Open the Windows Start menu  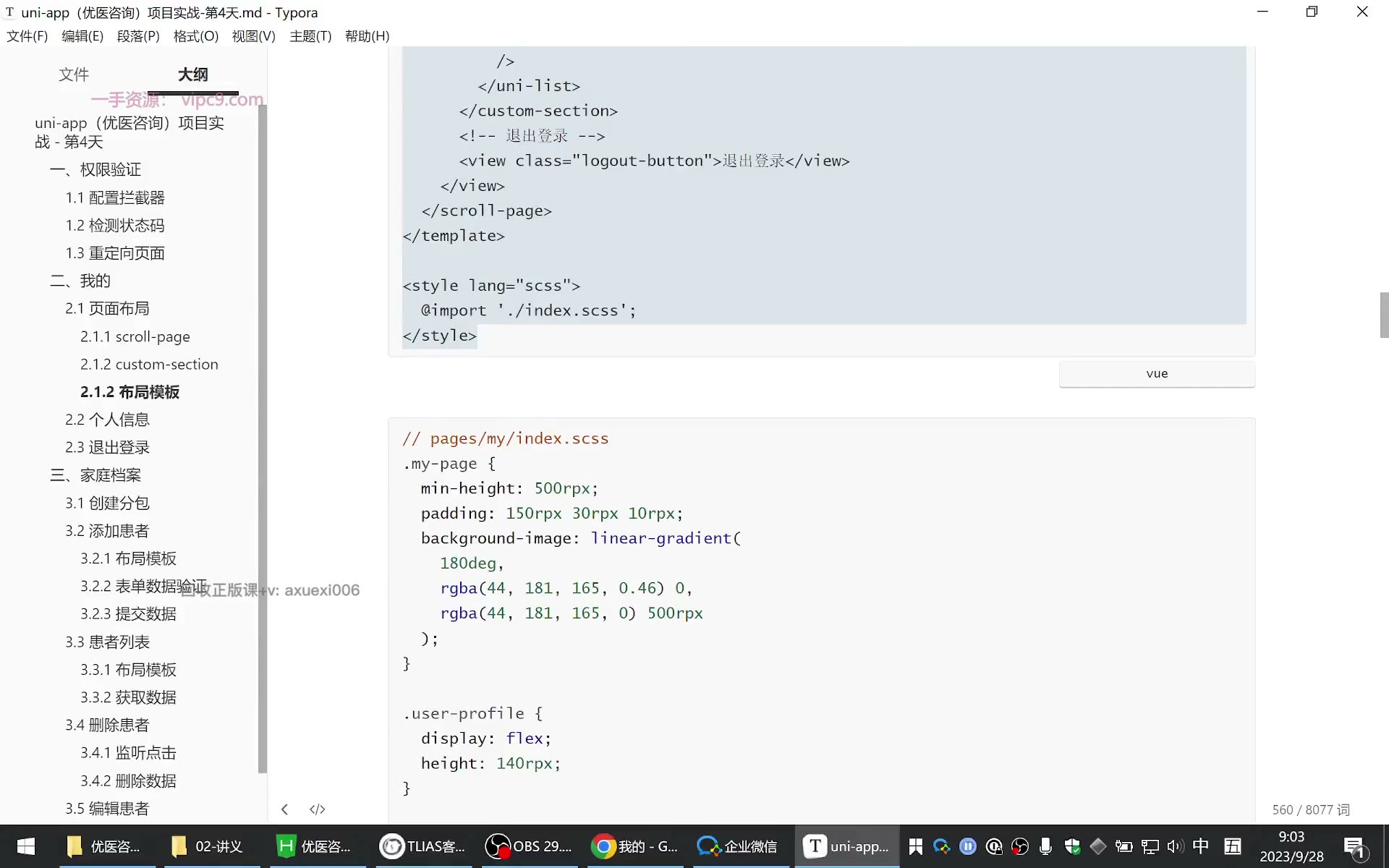(x=26, y=846)
